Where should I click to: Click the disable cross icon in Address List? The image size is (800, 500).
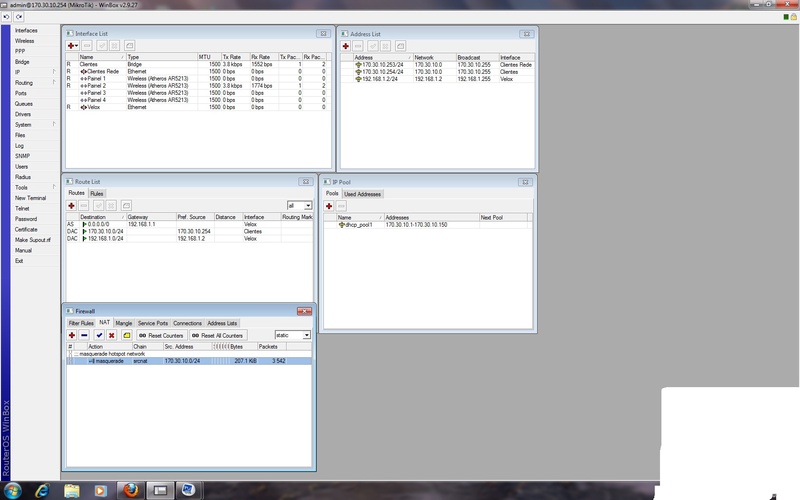(x=386, y=46)
